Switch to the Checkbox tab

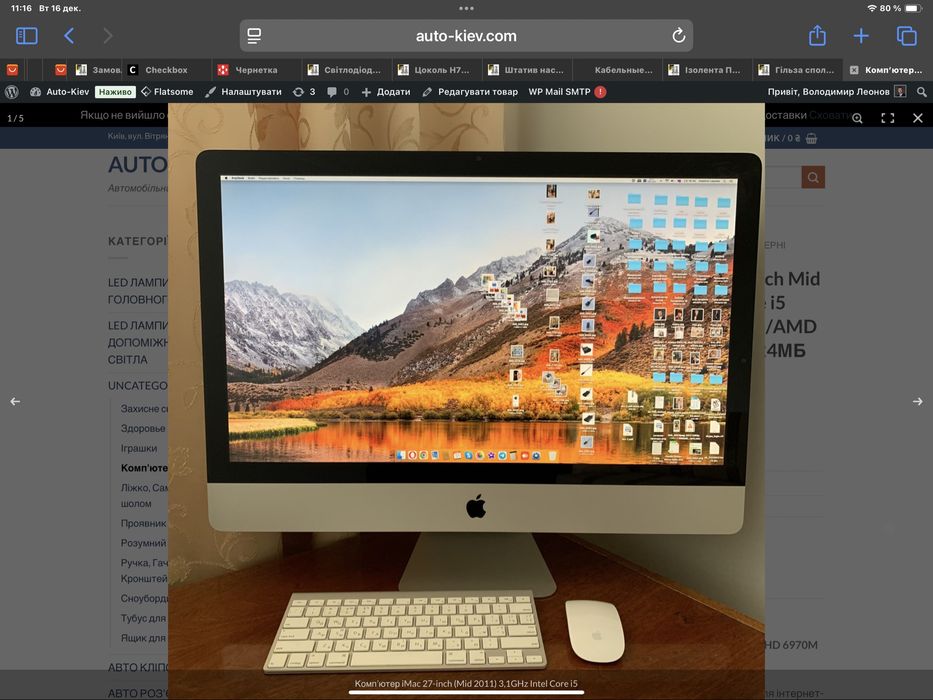[x=166, y=70]
